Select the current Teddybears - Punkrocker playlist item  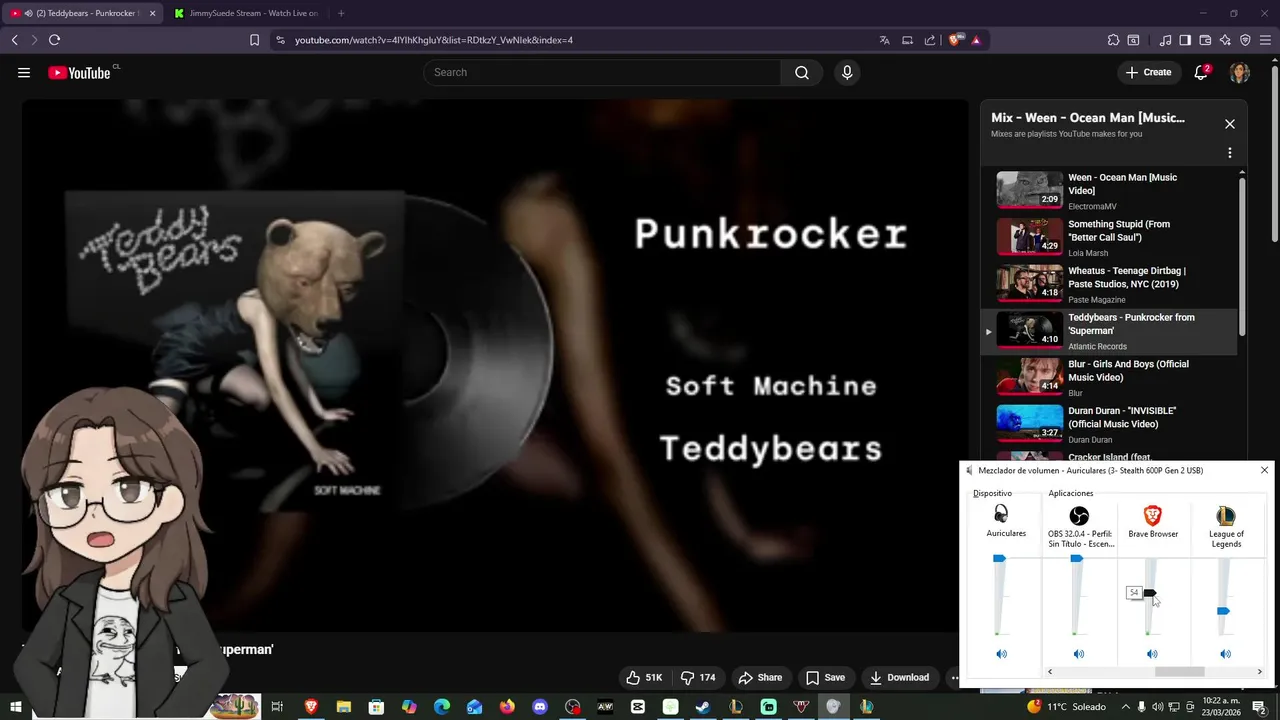(1109, 331)
